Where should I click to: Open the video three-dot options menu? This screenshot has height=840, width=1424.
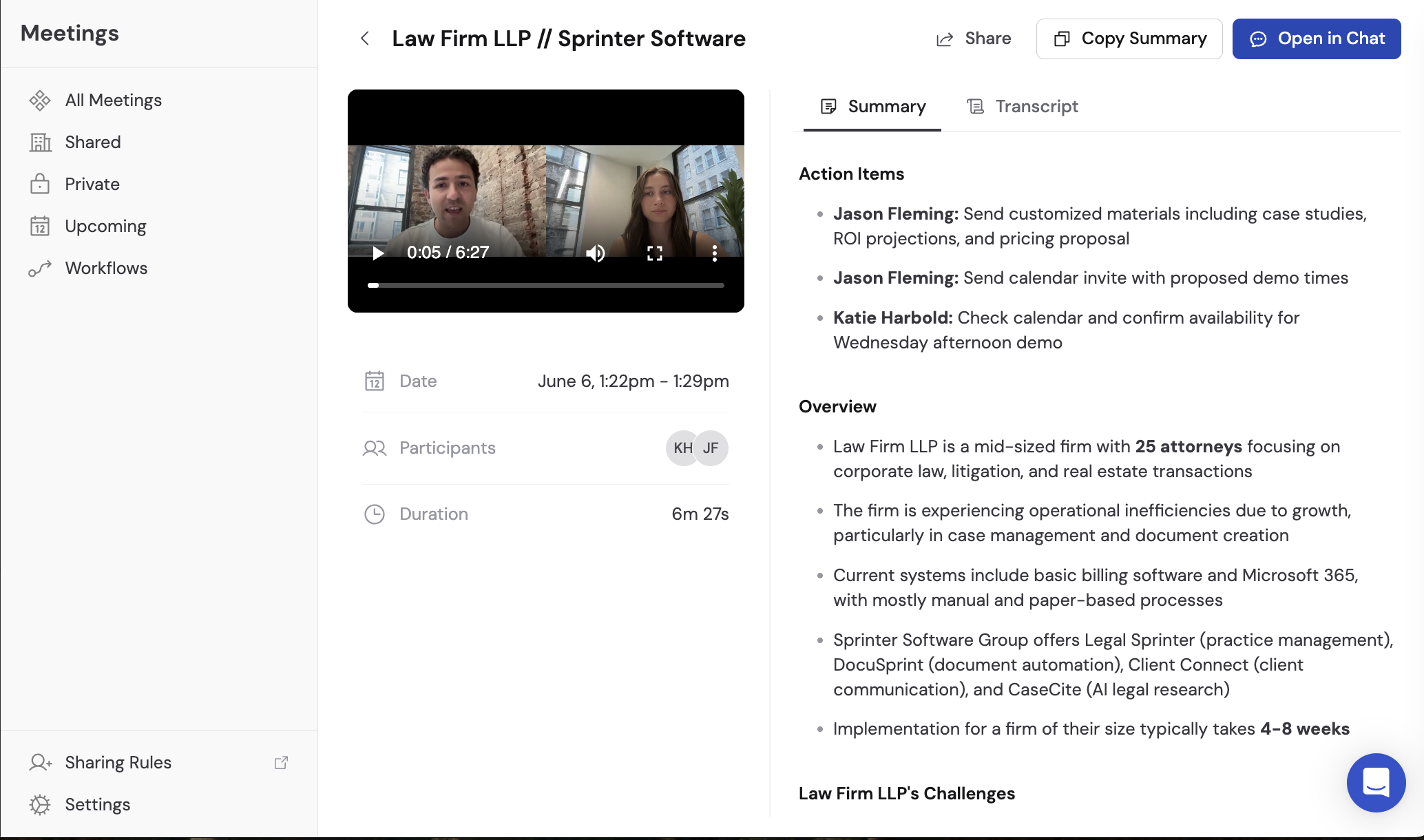pos(715,253)
